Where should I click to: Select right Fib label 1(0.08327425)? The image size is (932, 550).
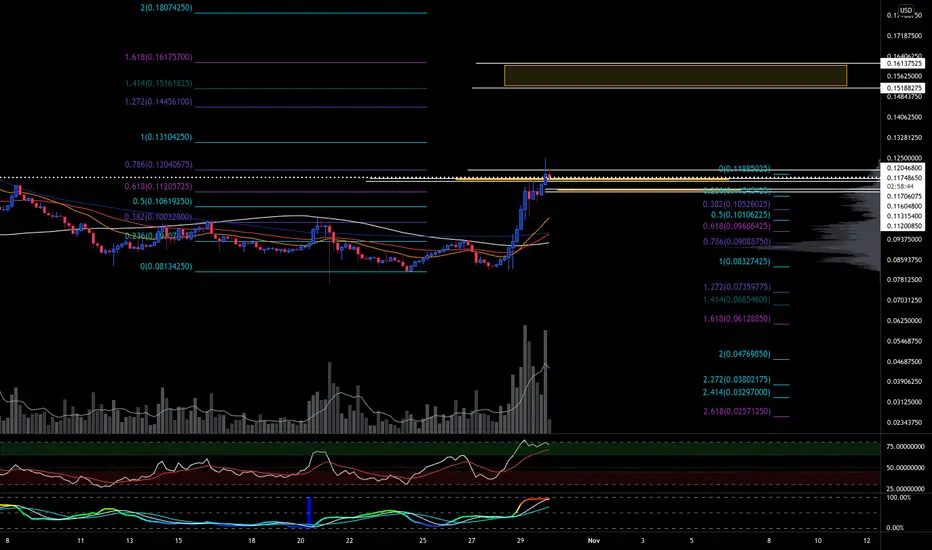pos(744,261)
